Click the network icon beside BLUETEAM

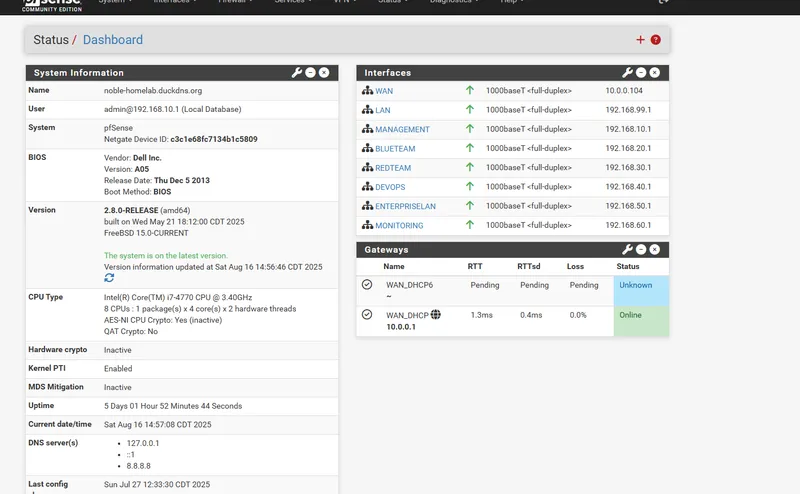point(367,148)
